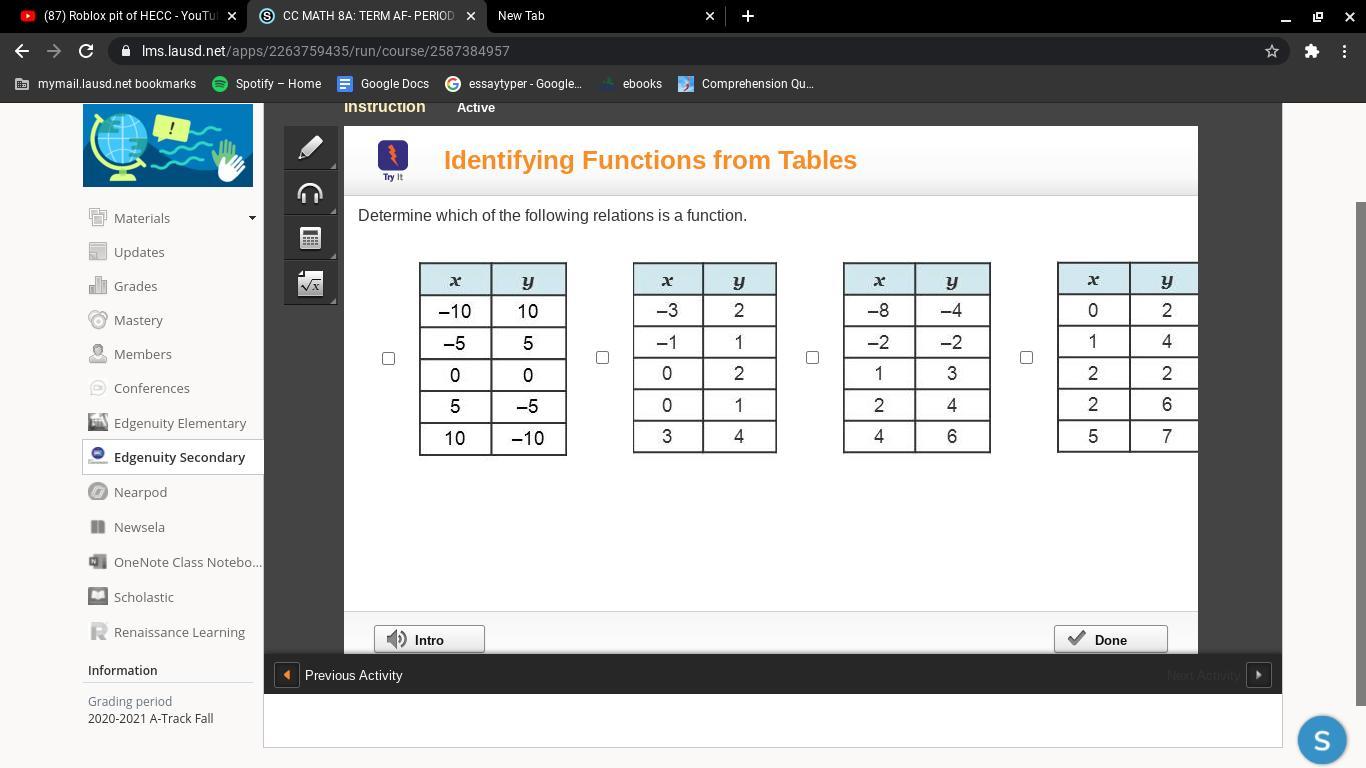The width and height of the screenshot is (1366, 768).
Task: Click the Edgenuity Elementary icon
Action: (98, 423)
